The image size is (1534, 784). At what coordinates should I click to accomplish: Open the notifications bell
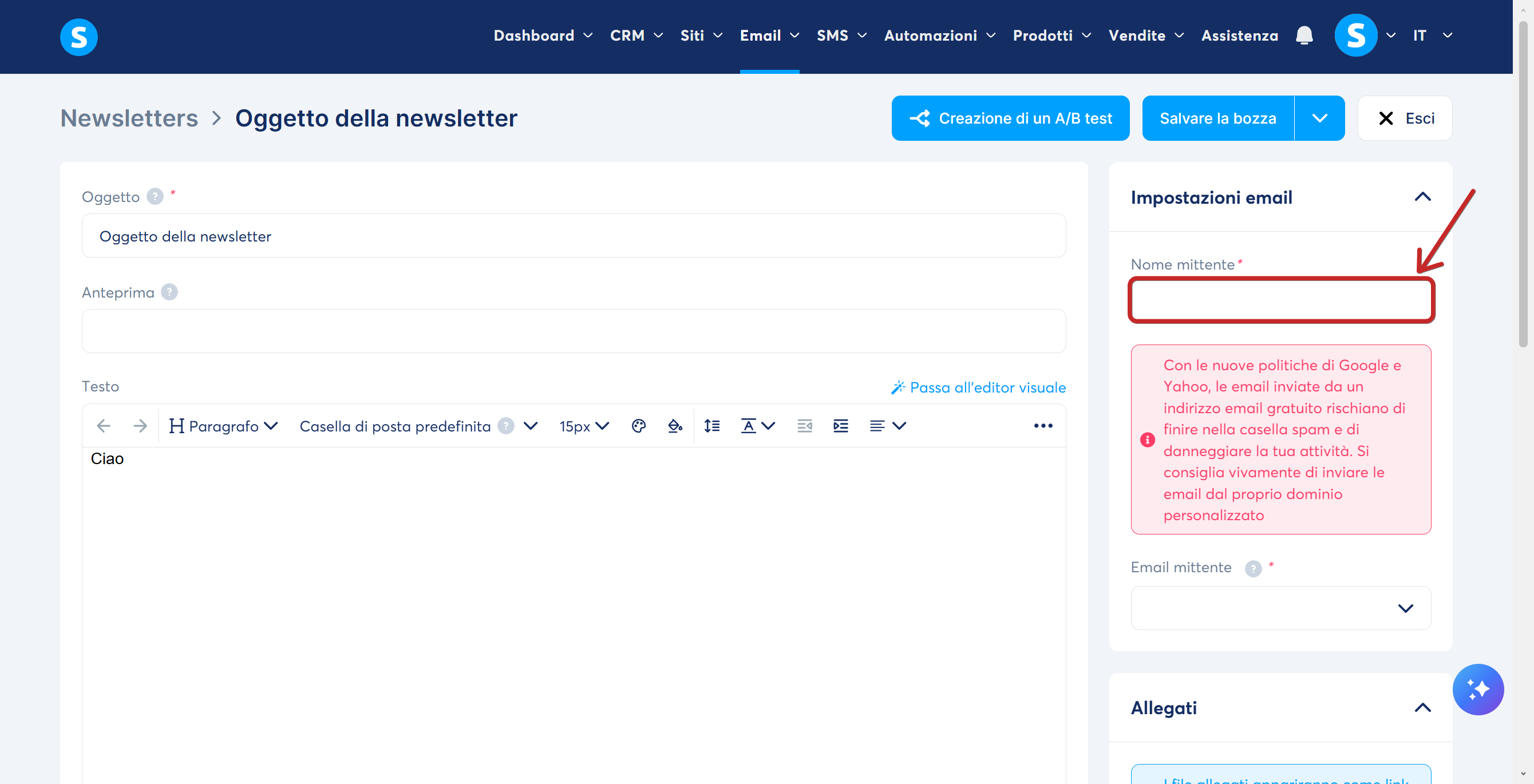(x=1304, y=35)
